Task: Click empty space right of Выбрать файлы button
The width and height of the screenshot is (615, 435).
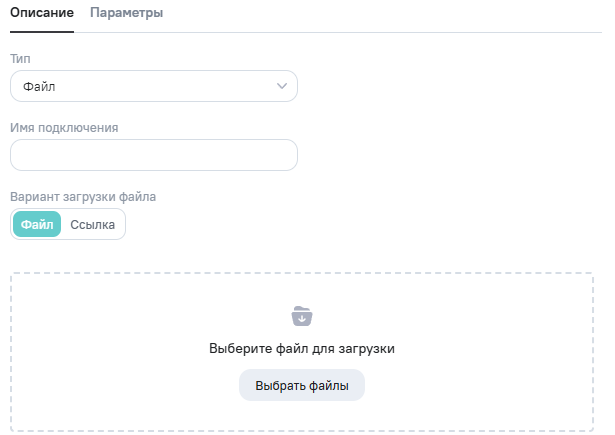Action: (x=470, y=385)
